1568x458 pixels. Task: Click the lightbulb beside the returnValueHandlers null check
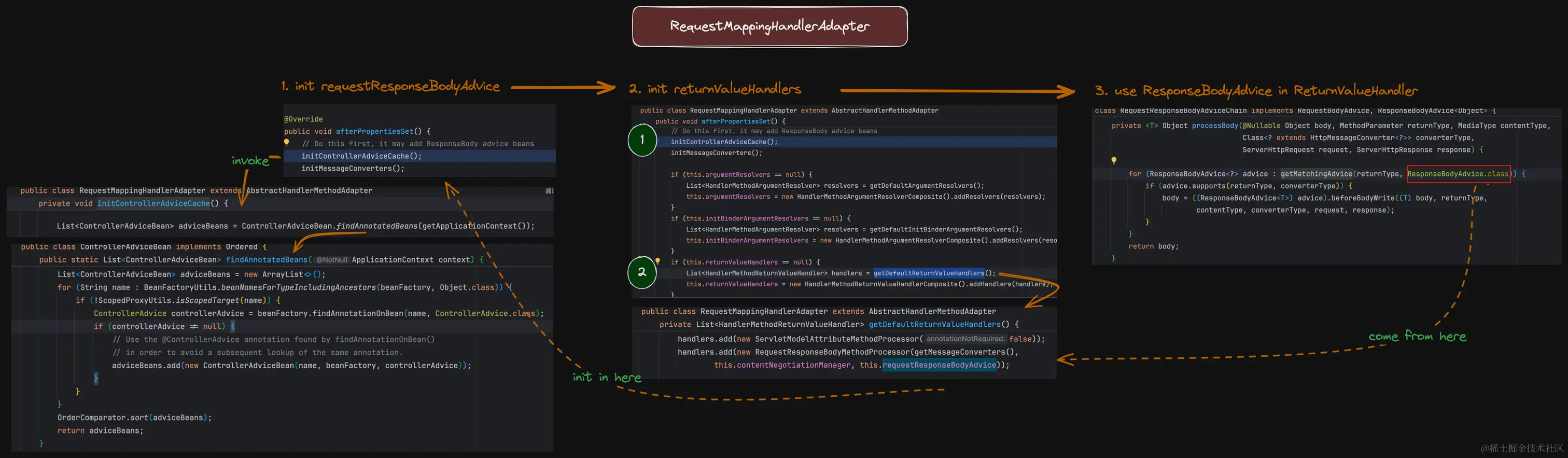point(657,262)
